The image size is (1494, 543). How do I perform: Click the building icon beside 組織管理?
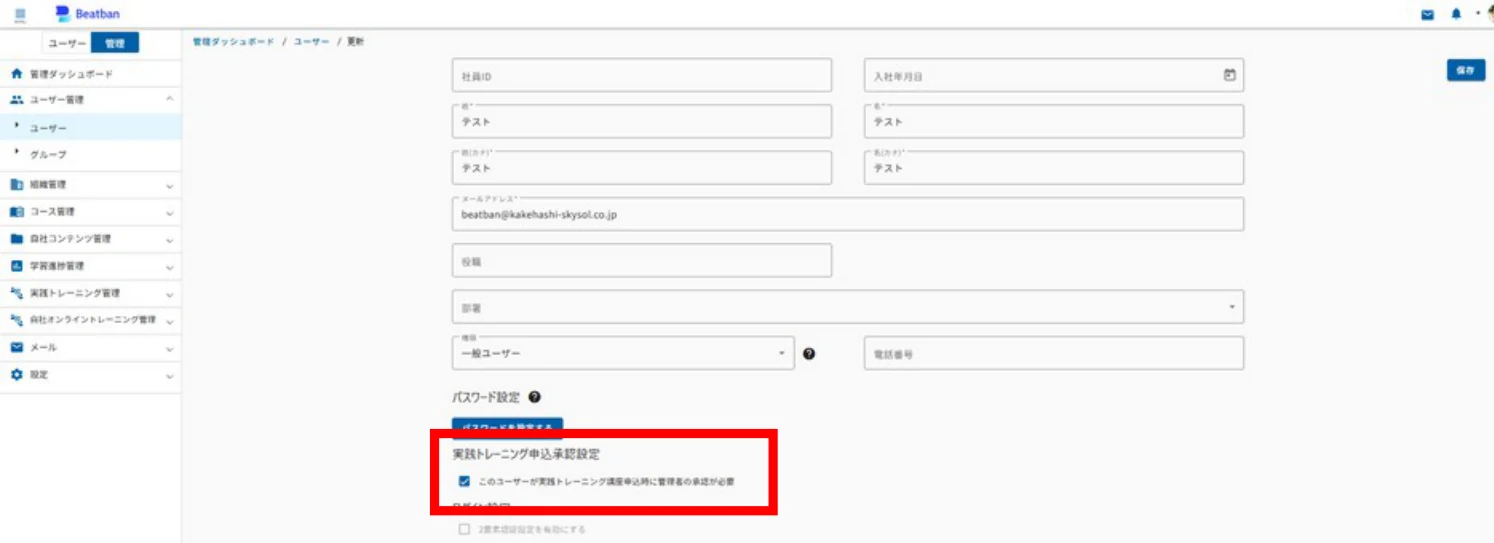coord(16,185)
